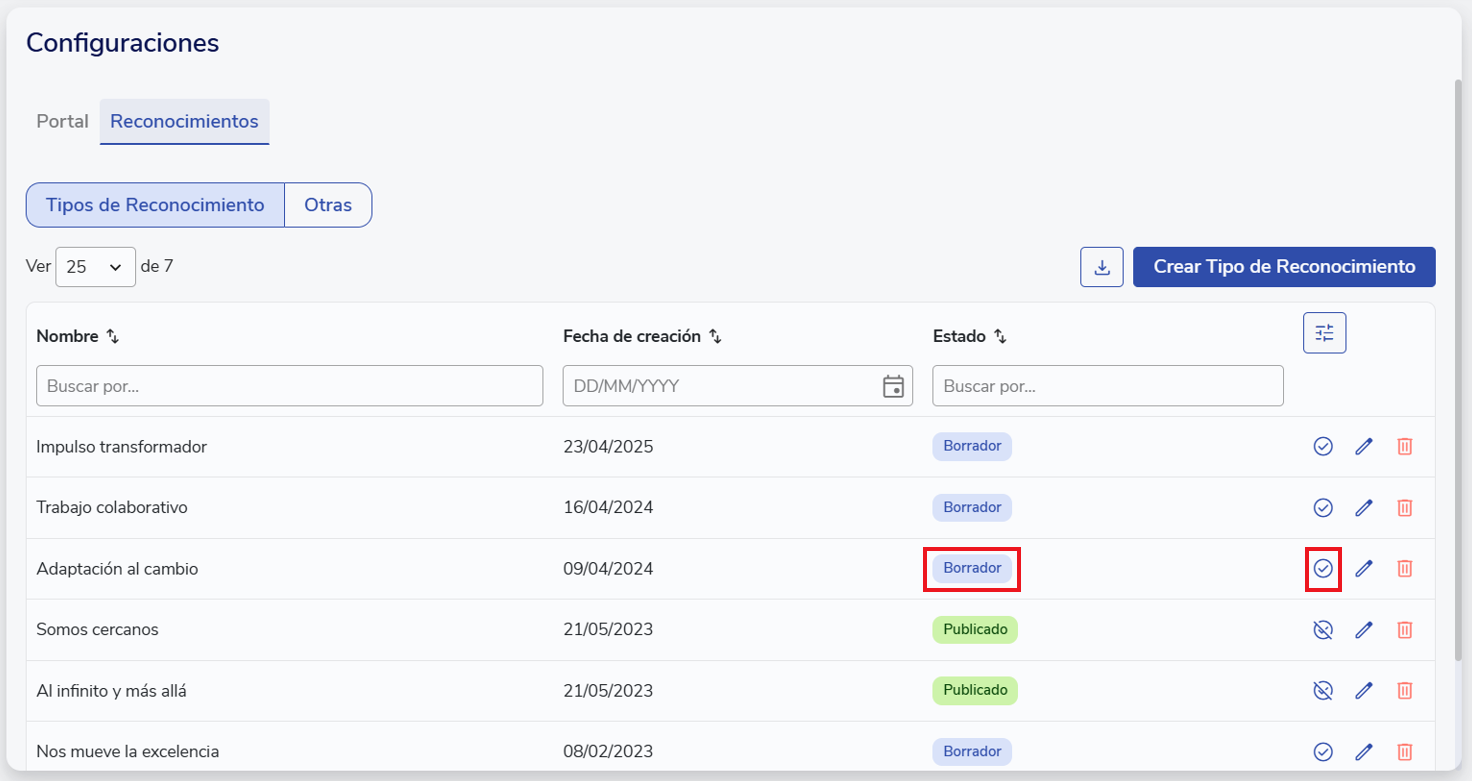Image resolution: width=1472 pixels, height=781 pixels.
Task: Delete the Adaptación al cambio row
Action: [1404, 569]
